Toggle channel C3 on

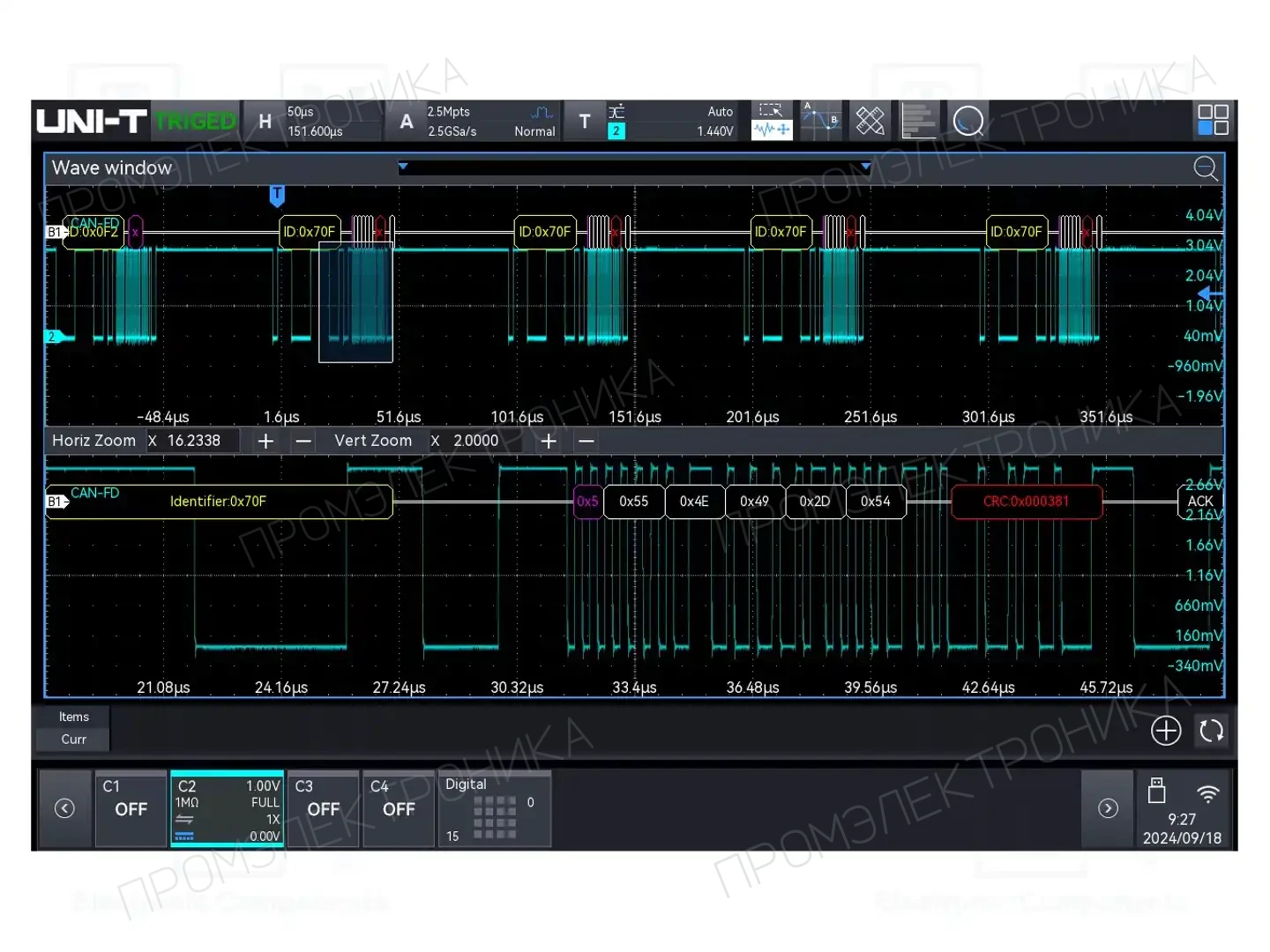(x=323, y=808)
